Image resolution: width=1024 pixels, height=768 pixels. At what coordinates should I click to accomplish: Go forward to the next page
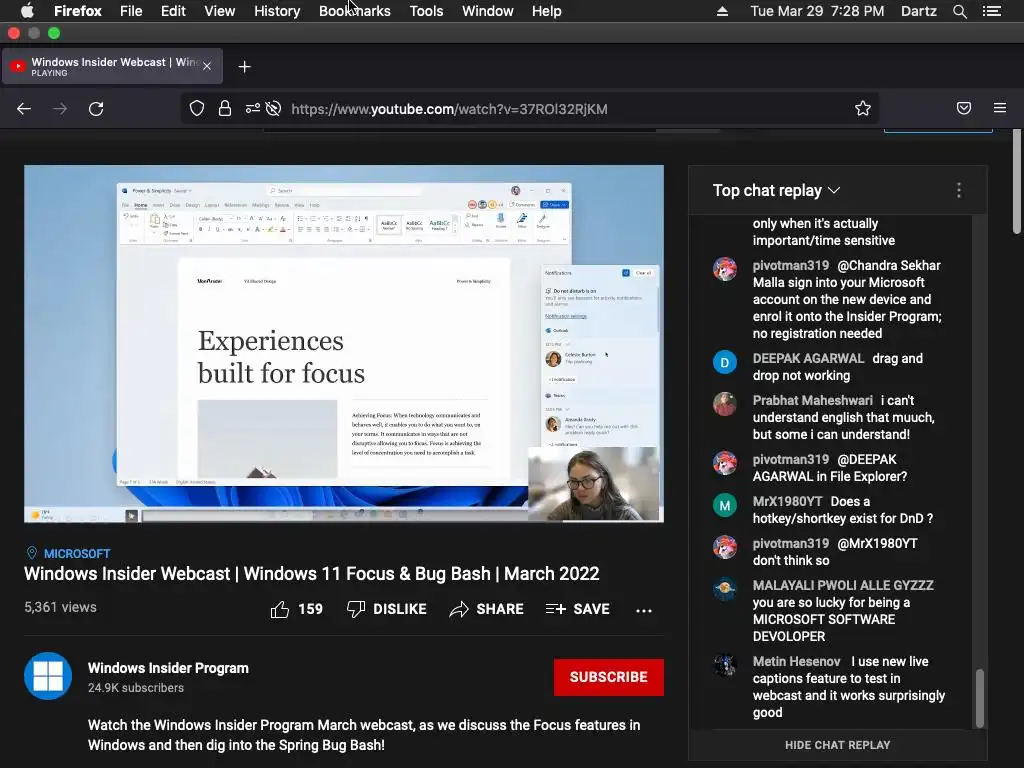(x=60, y=108)
